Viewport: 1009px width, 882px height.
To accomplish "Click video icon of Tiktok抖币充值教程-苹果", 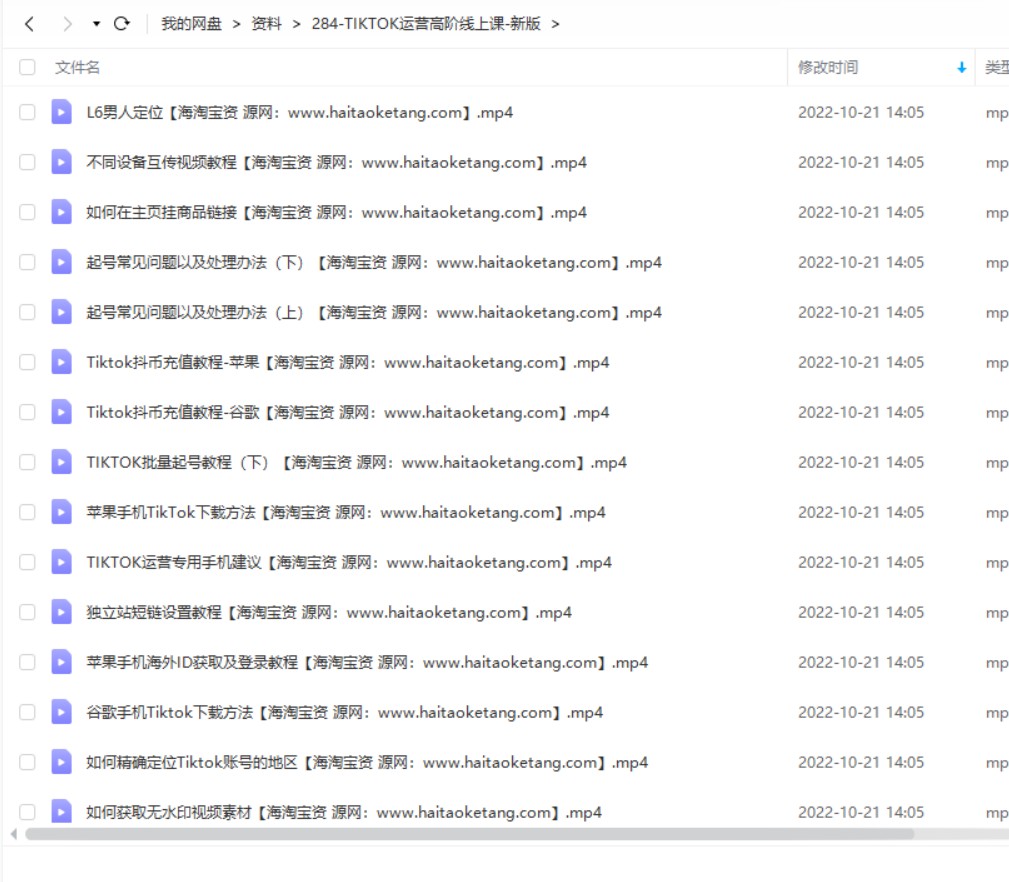I will pyautogui.click(x=61, y=362).
